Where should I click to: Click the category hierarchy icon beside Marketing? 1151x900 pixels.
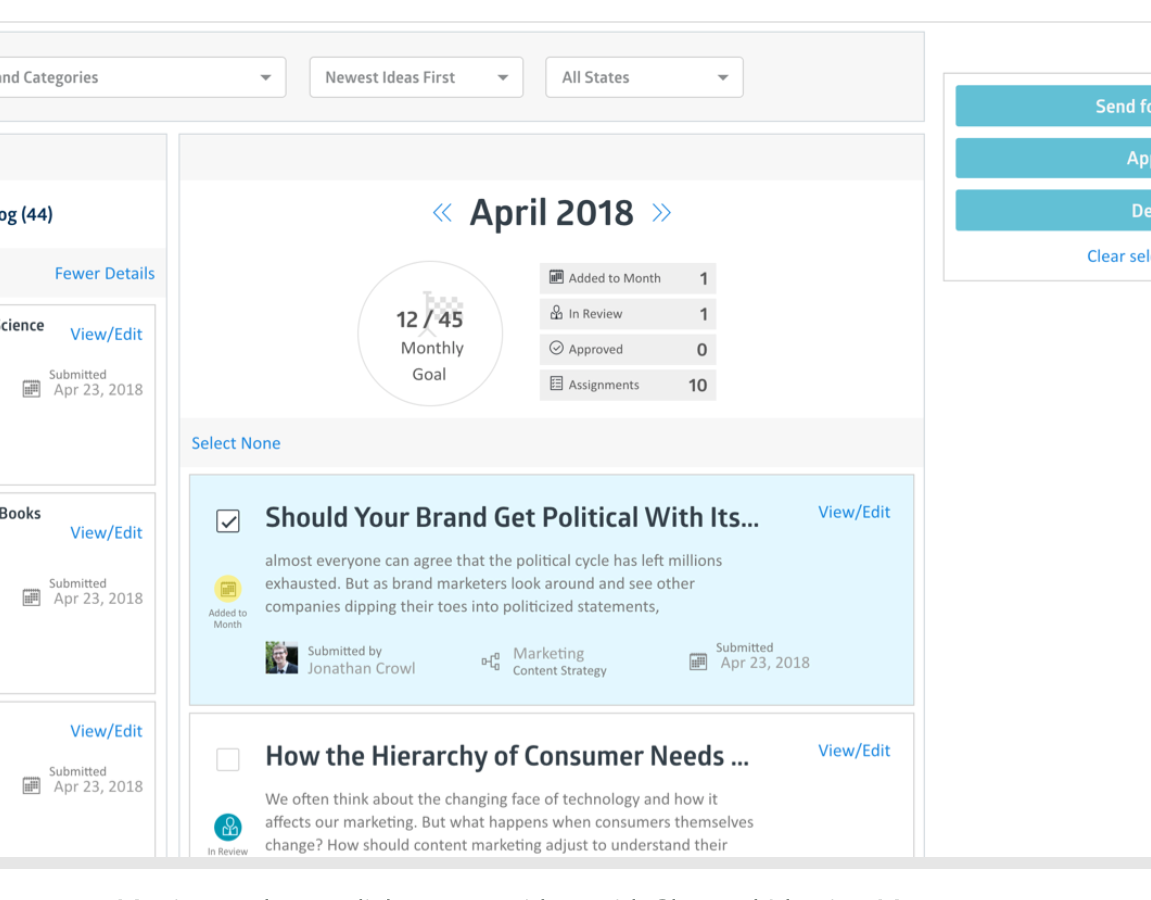coord(490,661)
